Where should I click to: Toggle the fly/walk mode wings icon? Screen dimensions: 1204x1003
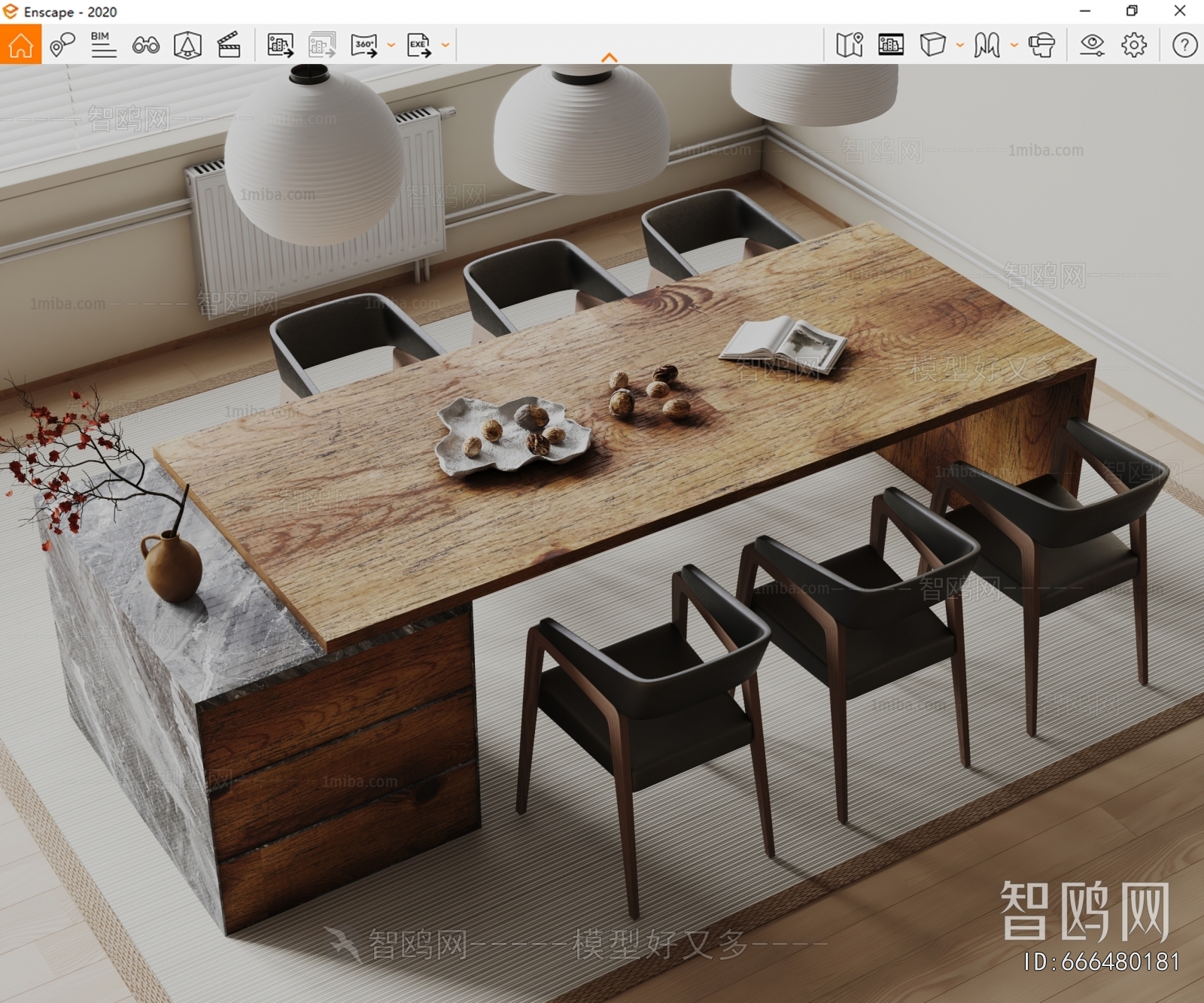point(987,45)
